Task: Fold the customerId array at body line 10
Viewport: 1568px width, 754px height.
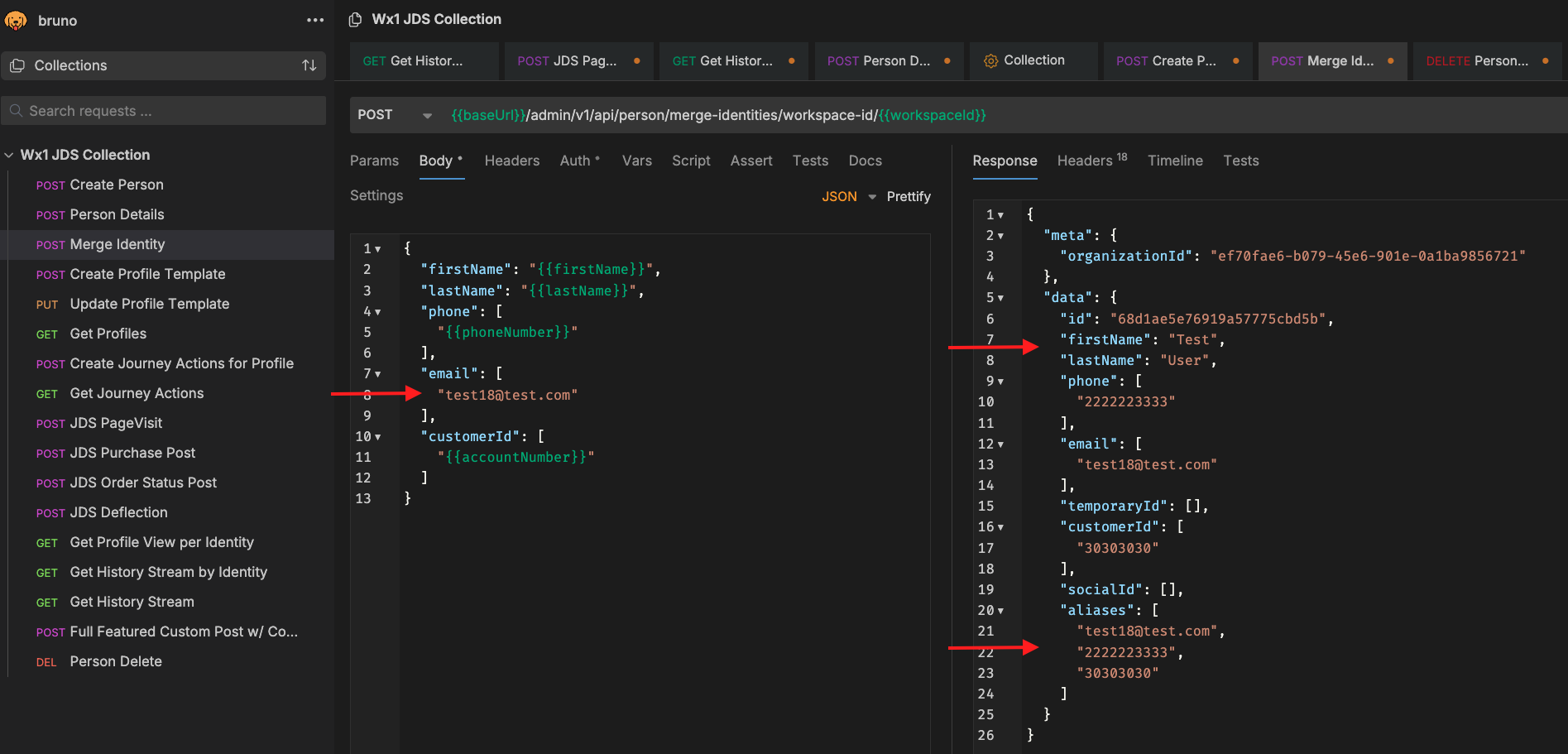Action: click(x=378, y=437)
